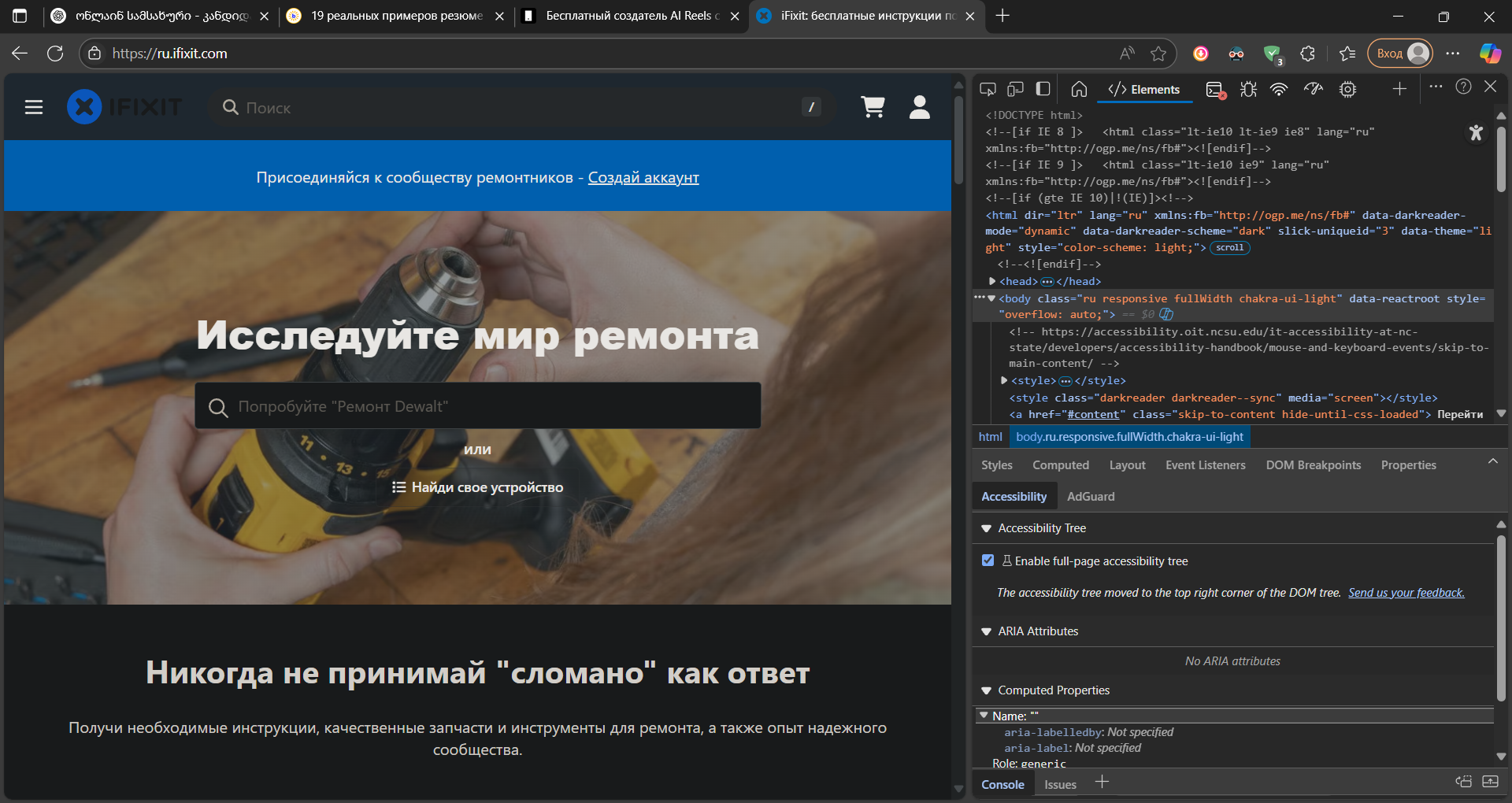Open the Event Listeners tab
1512x803 pixels.
[1205, 465]
